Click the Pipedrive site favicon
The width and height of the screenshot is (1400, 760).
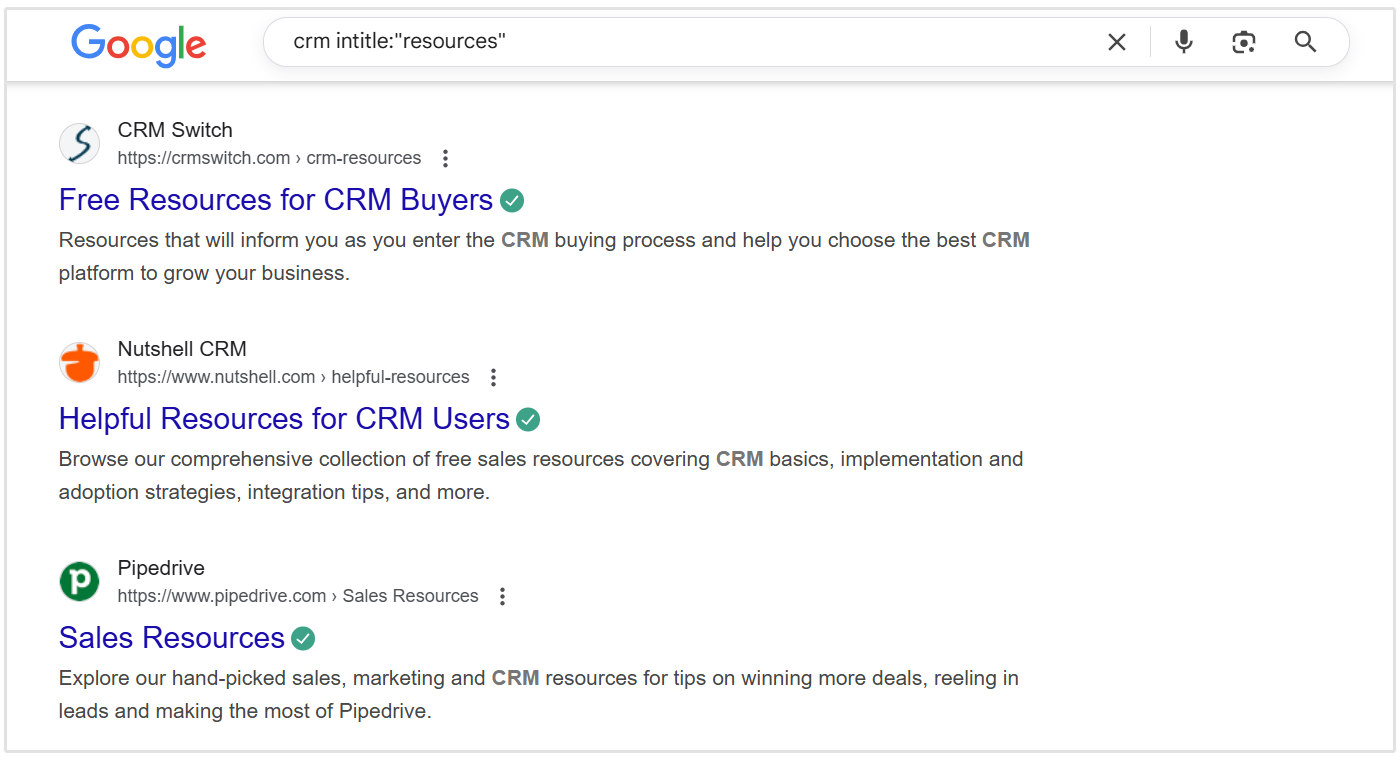[79, 581]
